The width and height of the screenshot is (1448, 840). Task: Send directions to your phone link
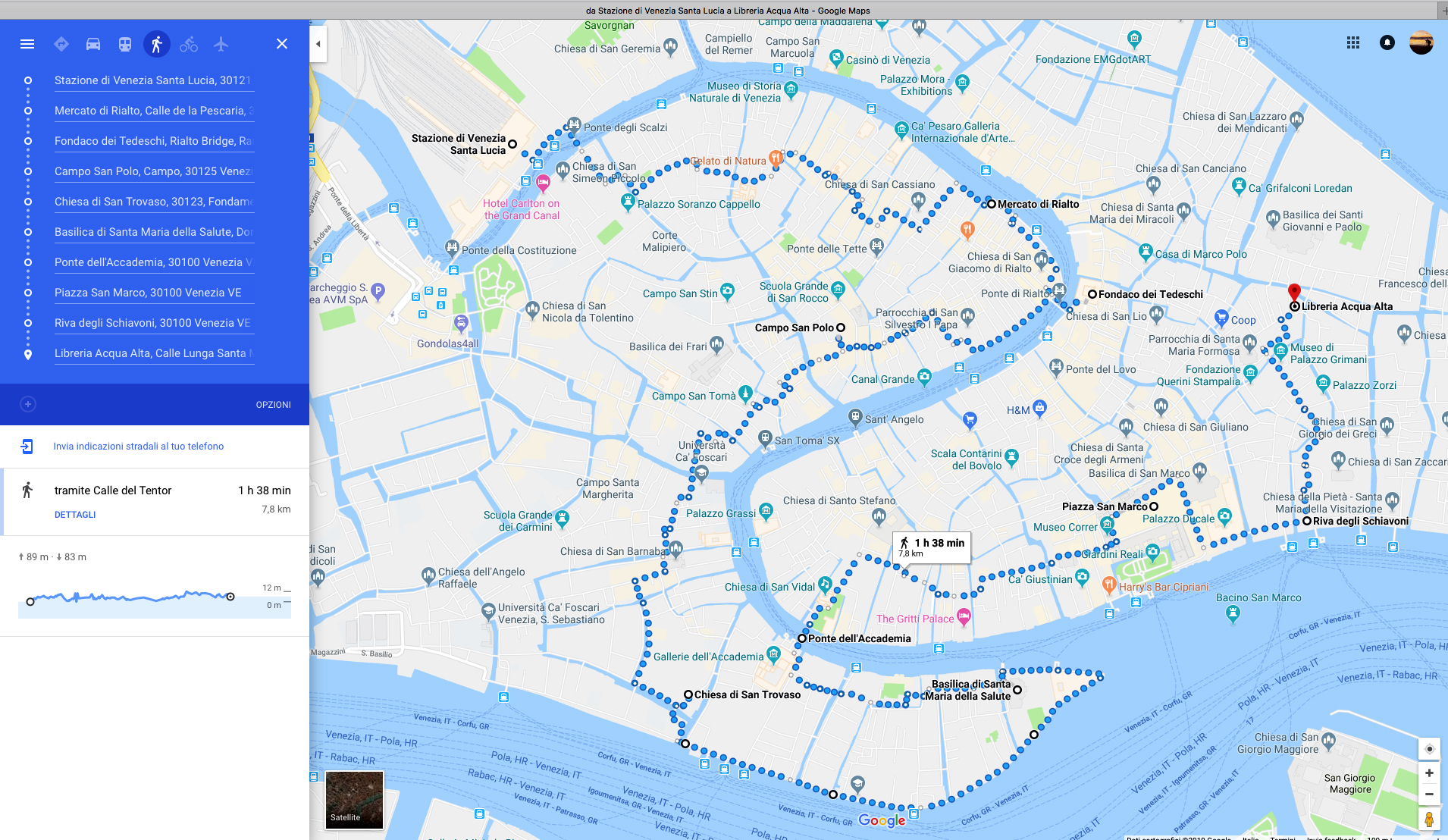coord(139,447)
